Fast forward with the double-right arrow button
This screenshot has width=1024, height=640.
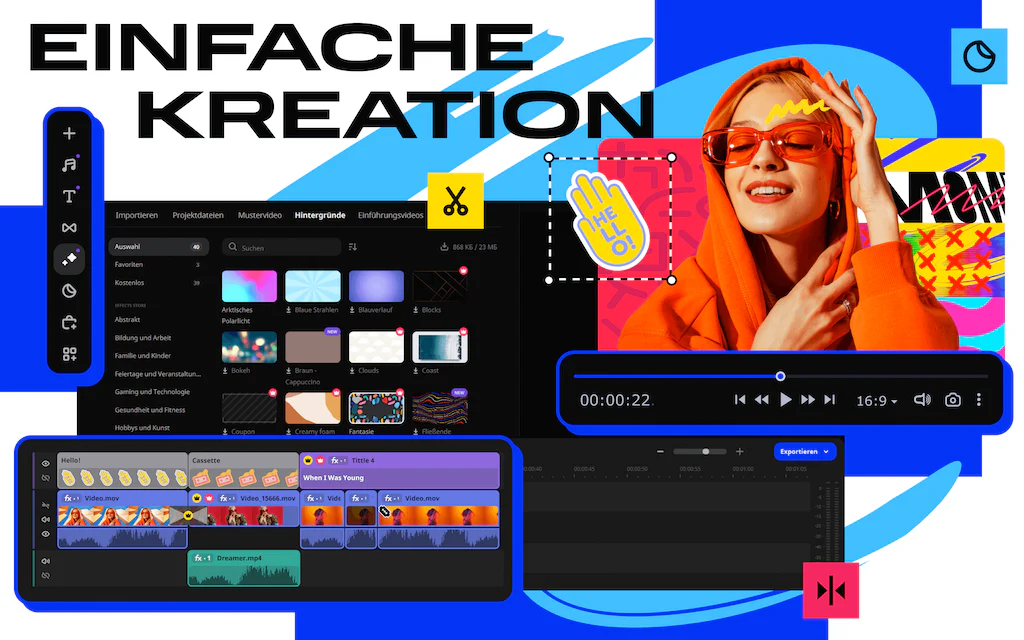[x=808, y=400]
